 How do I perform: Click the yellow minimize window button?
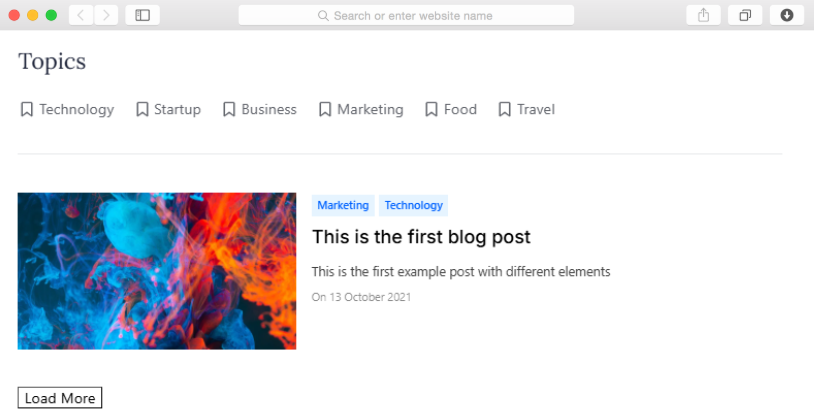pos(33,15)
